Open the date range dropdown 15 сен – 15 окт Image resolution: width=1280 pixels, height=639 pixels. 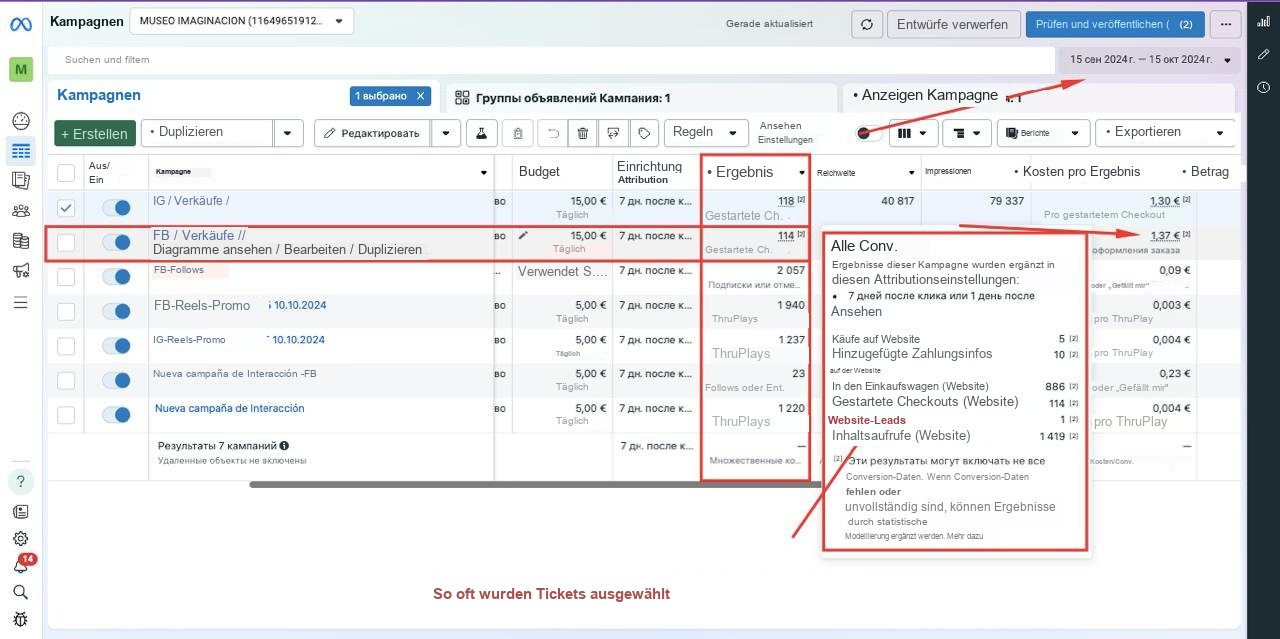click(x=1151, y=60)
